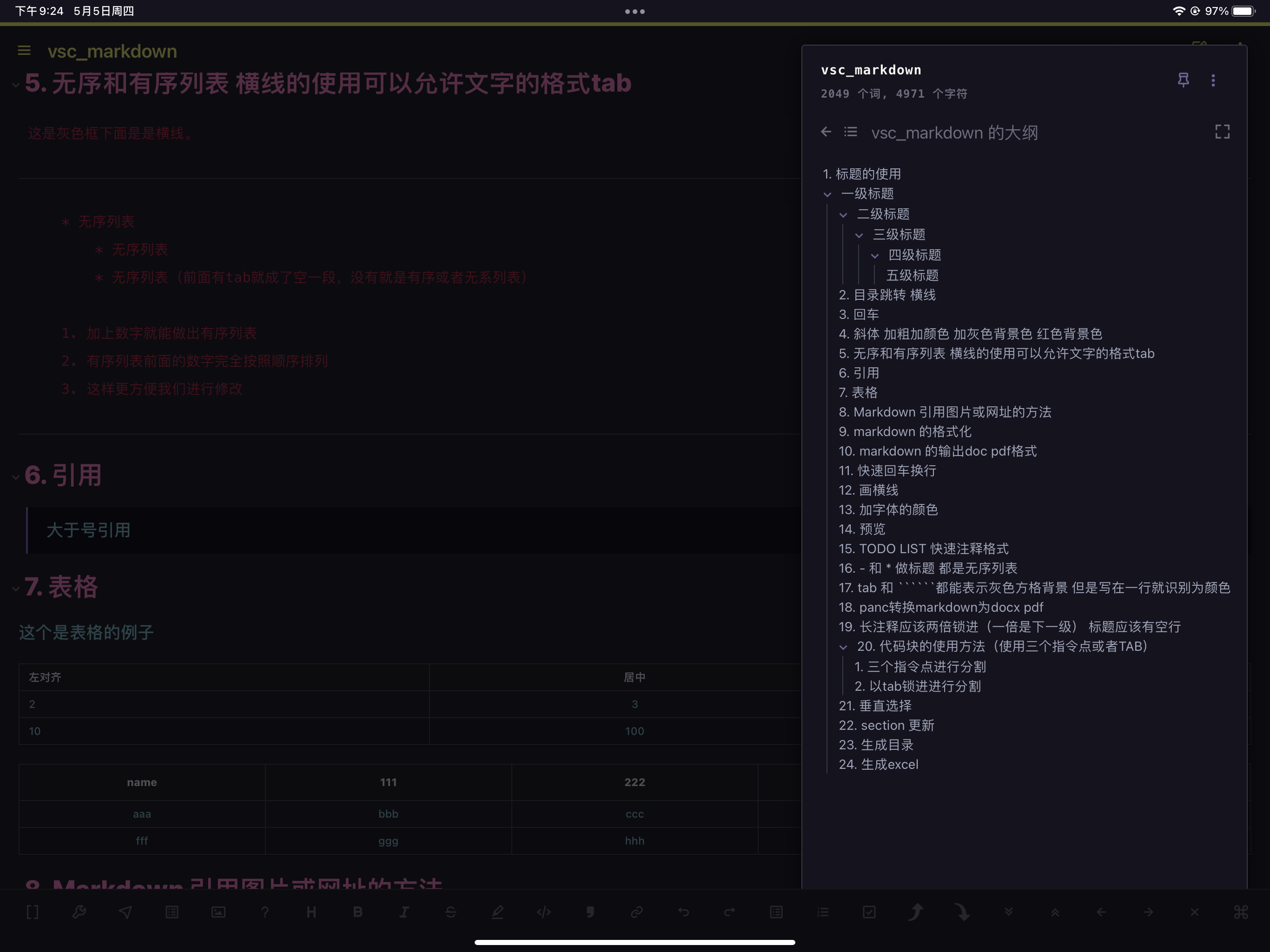Open outline entry 12. 画横线

pos(868,490)
